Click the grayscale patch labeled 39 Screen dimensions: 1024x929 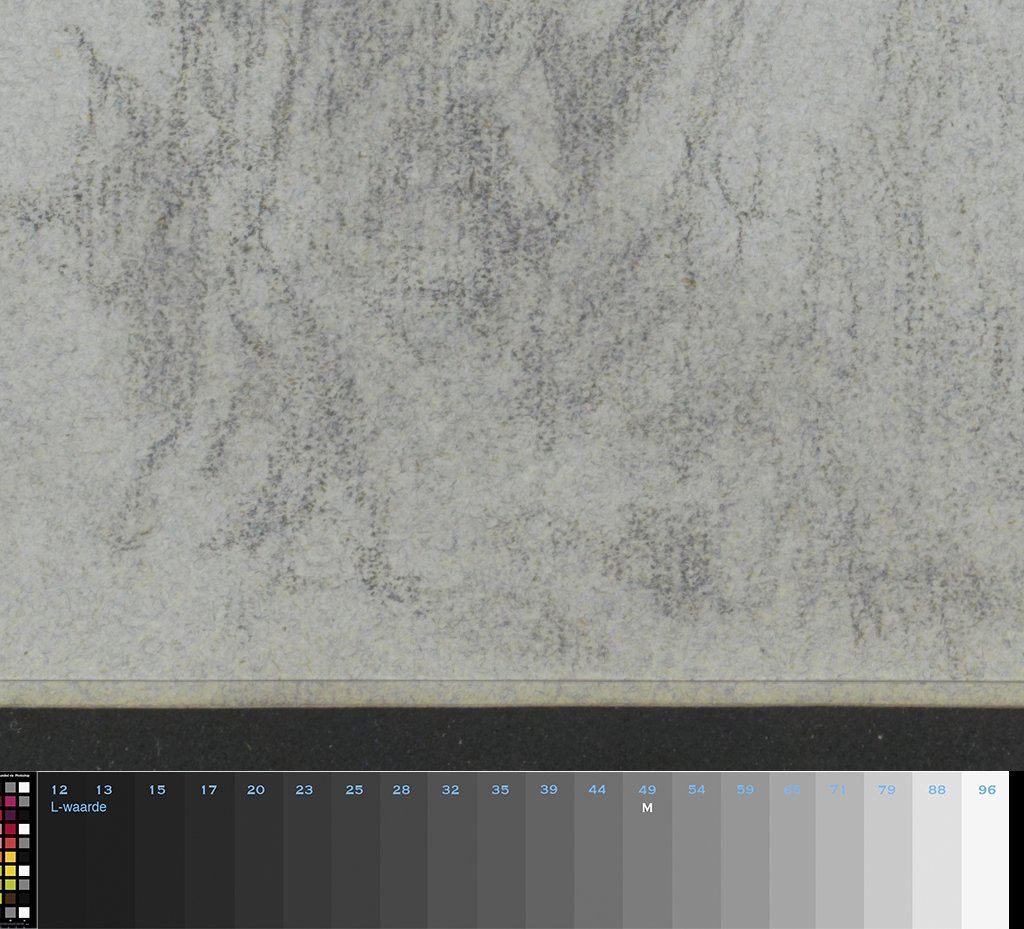pos(549,860)
